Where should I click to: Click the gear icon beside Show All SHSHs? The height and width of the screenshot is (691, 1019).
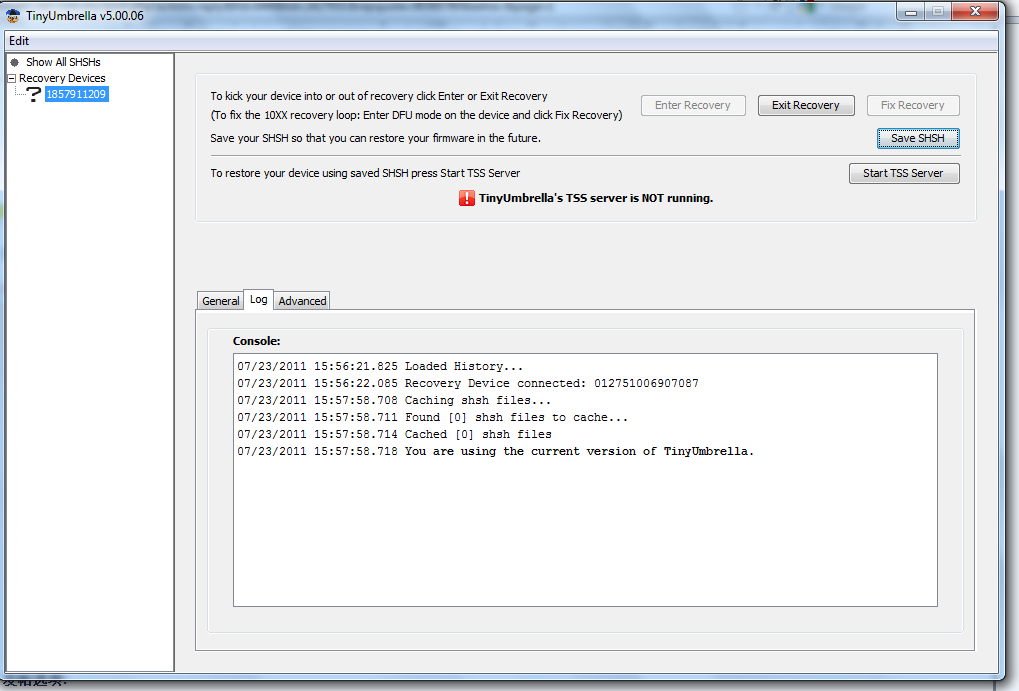coord(15,62)
